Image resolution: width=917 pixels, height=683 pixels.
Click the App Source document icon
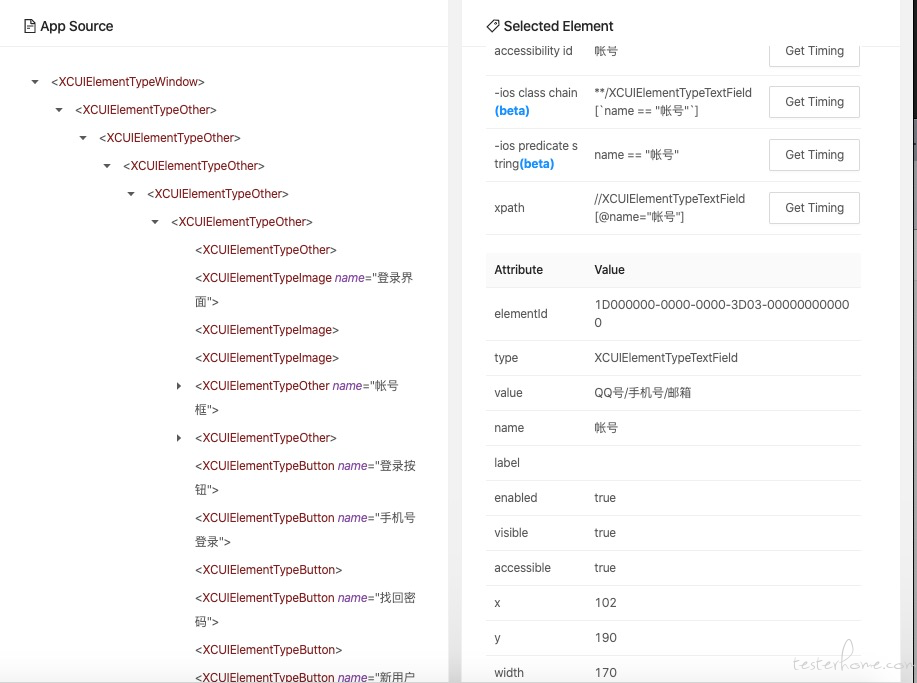click(30, 26)
